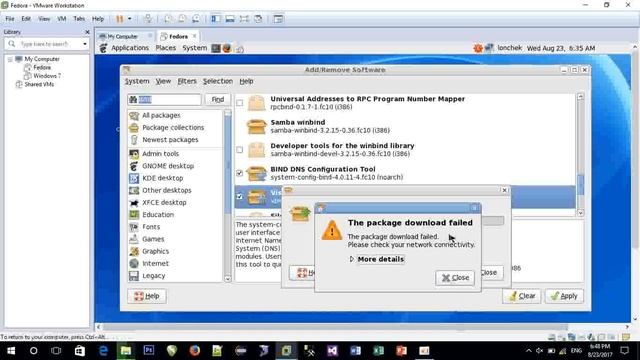Open the Windows Start menu
The width and height of the screenshot is (640, 360).
pos(11,351)
